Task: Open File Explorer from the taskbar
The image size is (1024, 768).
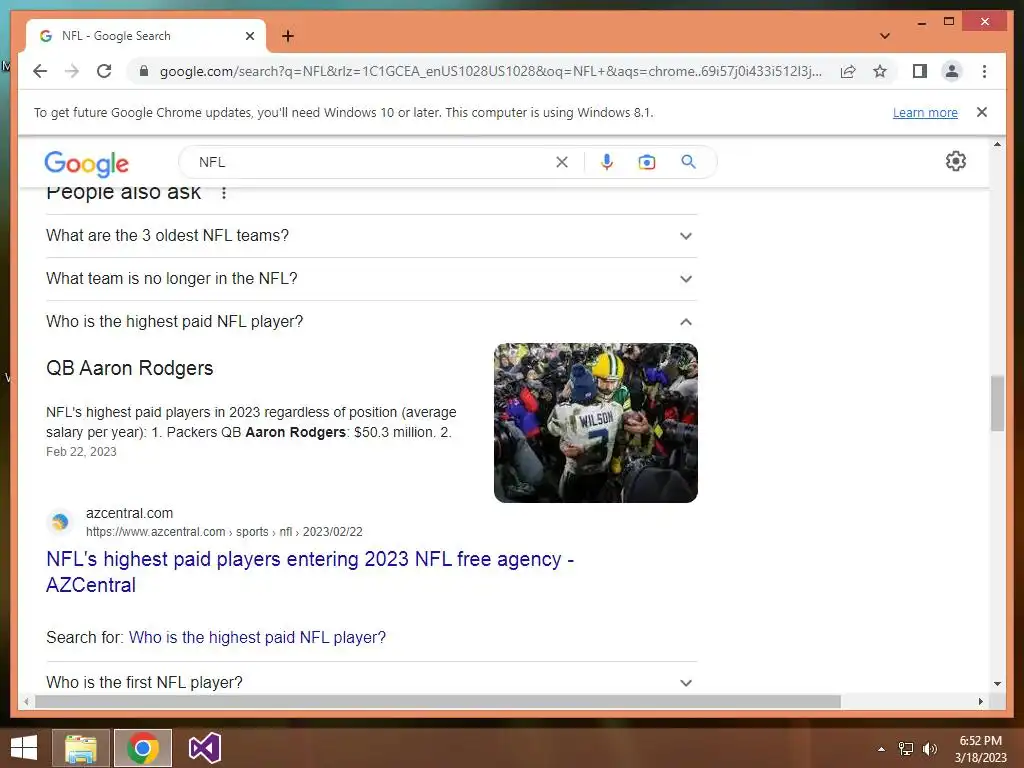Action: tap(80, 748)
